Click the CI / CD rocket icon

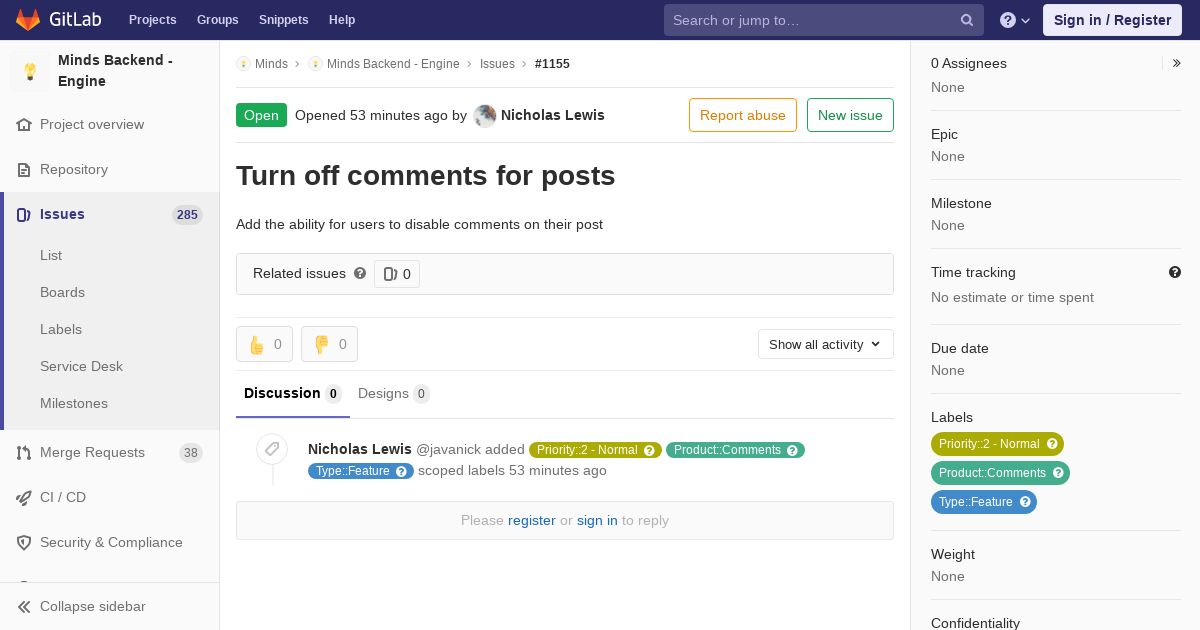24,498
